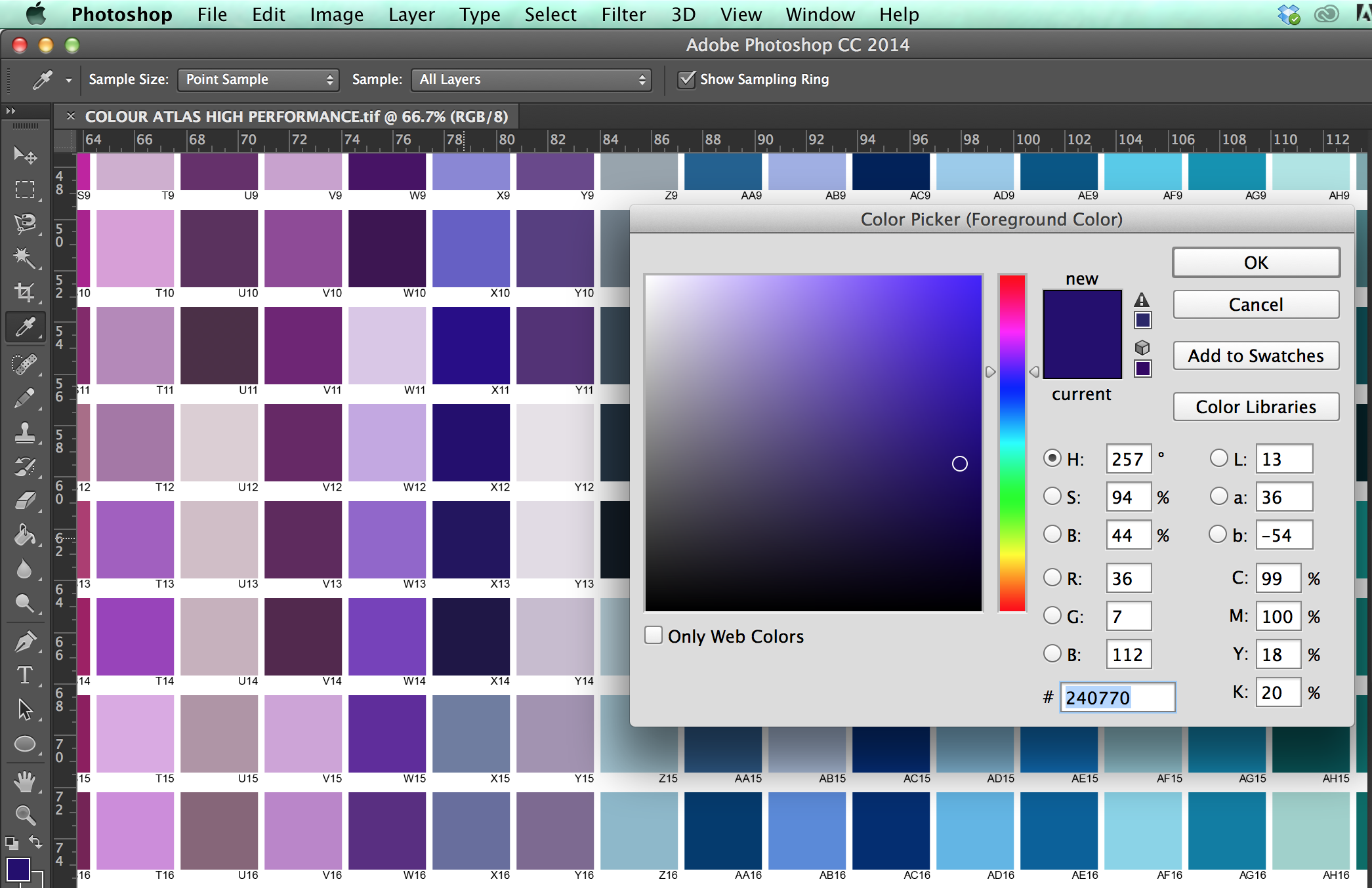Click the foreground color box in toolbox

[x=18, y=869]
